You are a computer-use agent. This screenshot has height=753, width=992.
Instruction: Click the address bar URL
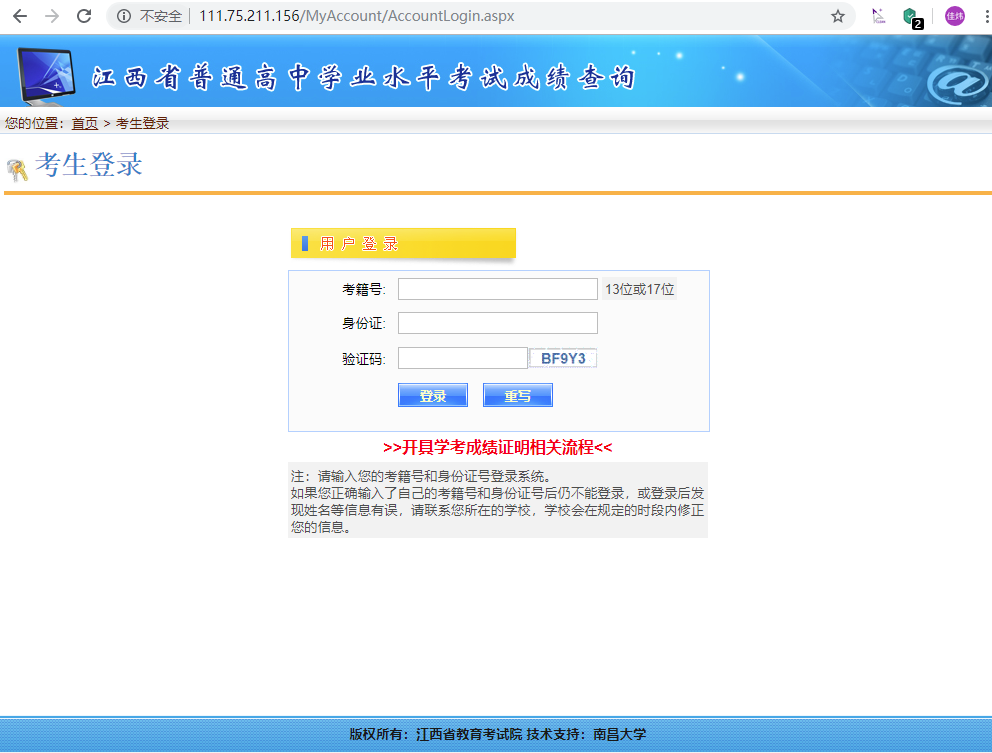(x=356, y=16)
